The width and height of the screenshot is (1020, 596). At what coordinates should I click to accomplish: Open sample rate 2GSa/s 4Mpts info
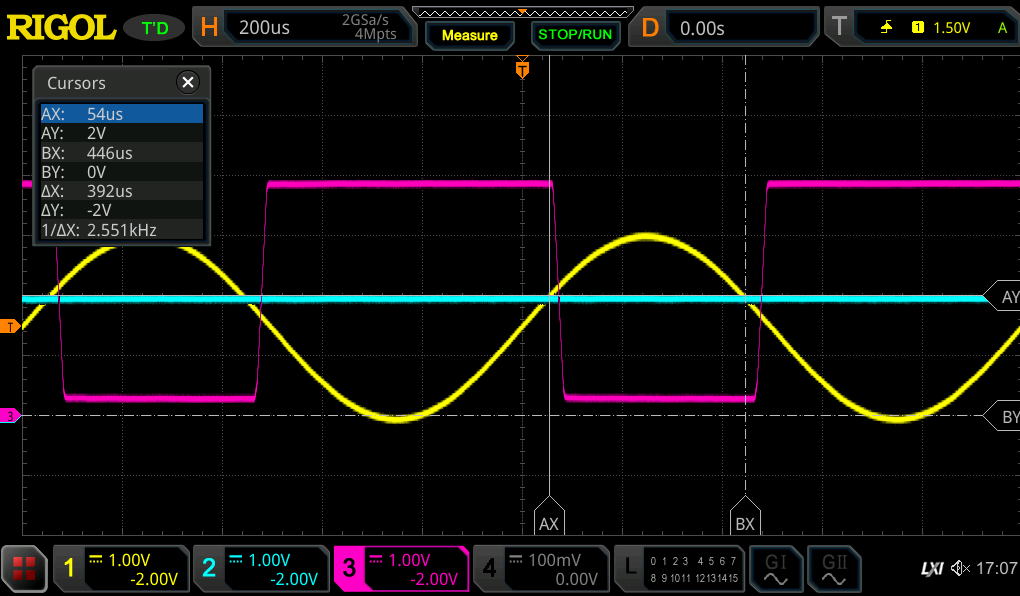(369, 27)
